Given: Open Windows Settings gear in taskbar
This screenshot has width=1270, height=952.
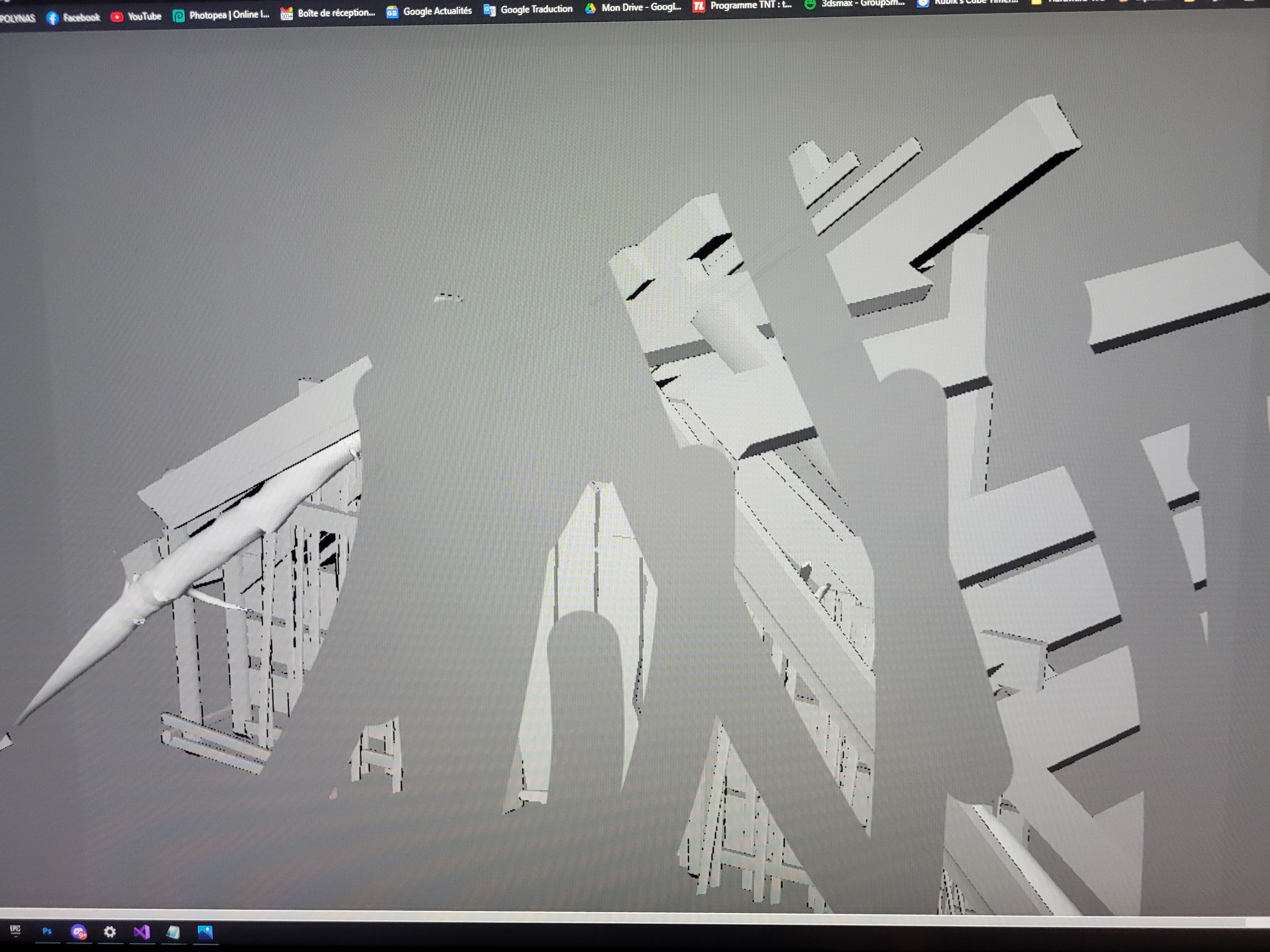Looking at the screenshot, I should pos(110,931).
